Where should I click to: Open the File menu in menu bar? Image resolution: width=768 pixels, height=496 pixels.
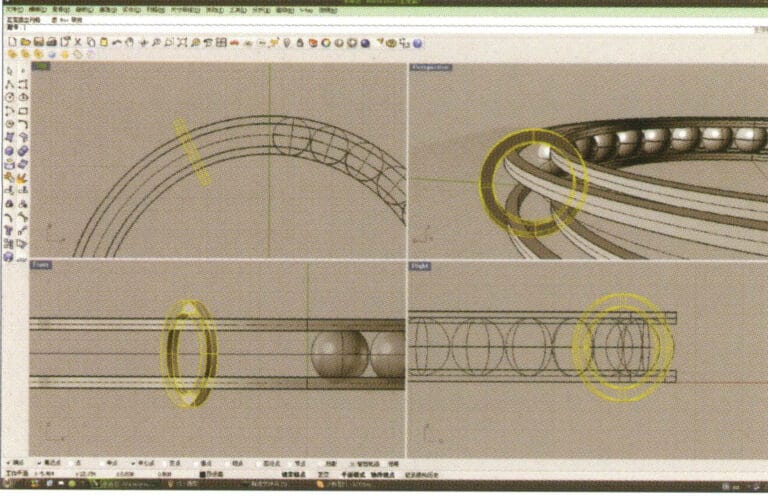pos(12,9)
